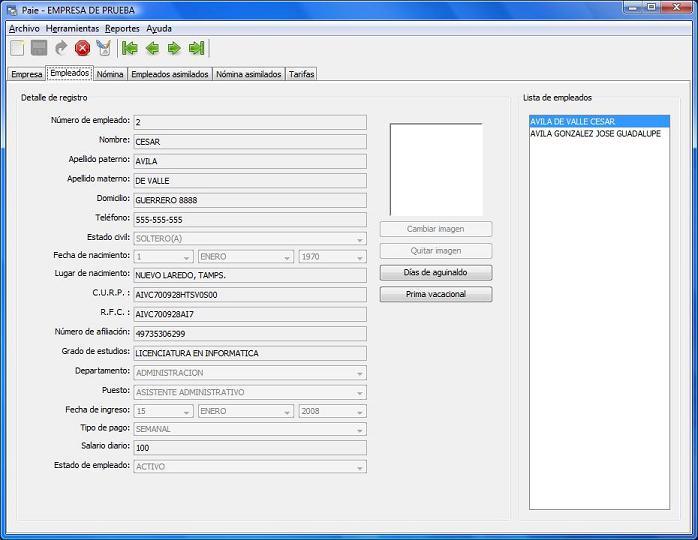The width and height of the screenshot is (698, 540).
Task: Go to first record with green arrow
Action: click(x=130, y=48)
